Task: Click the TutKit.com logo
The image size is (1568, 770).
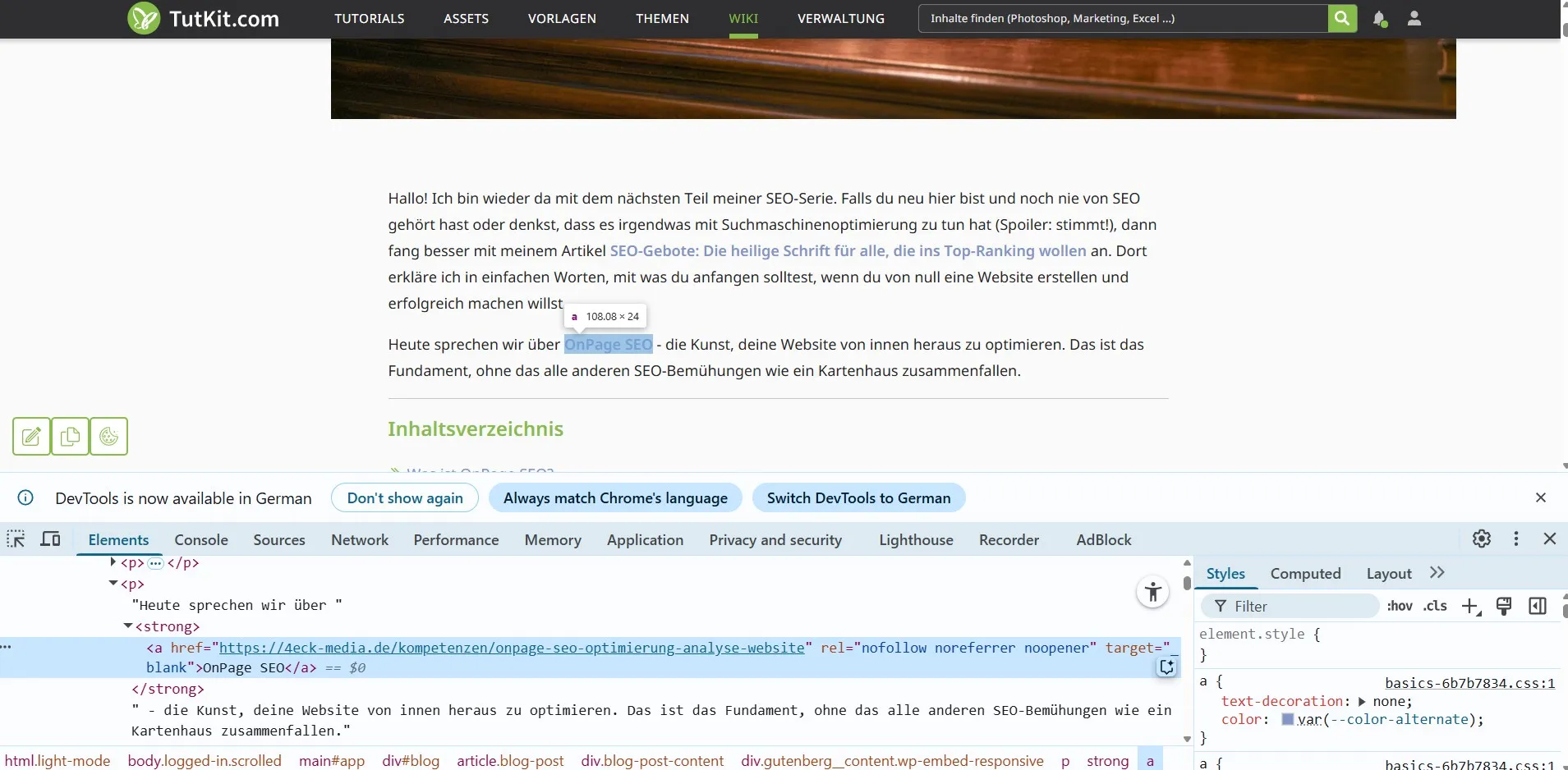Action: (x=203, y=18)
